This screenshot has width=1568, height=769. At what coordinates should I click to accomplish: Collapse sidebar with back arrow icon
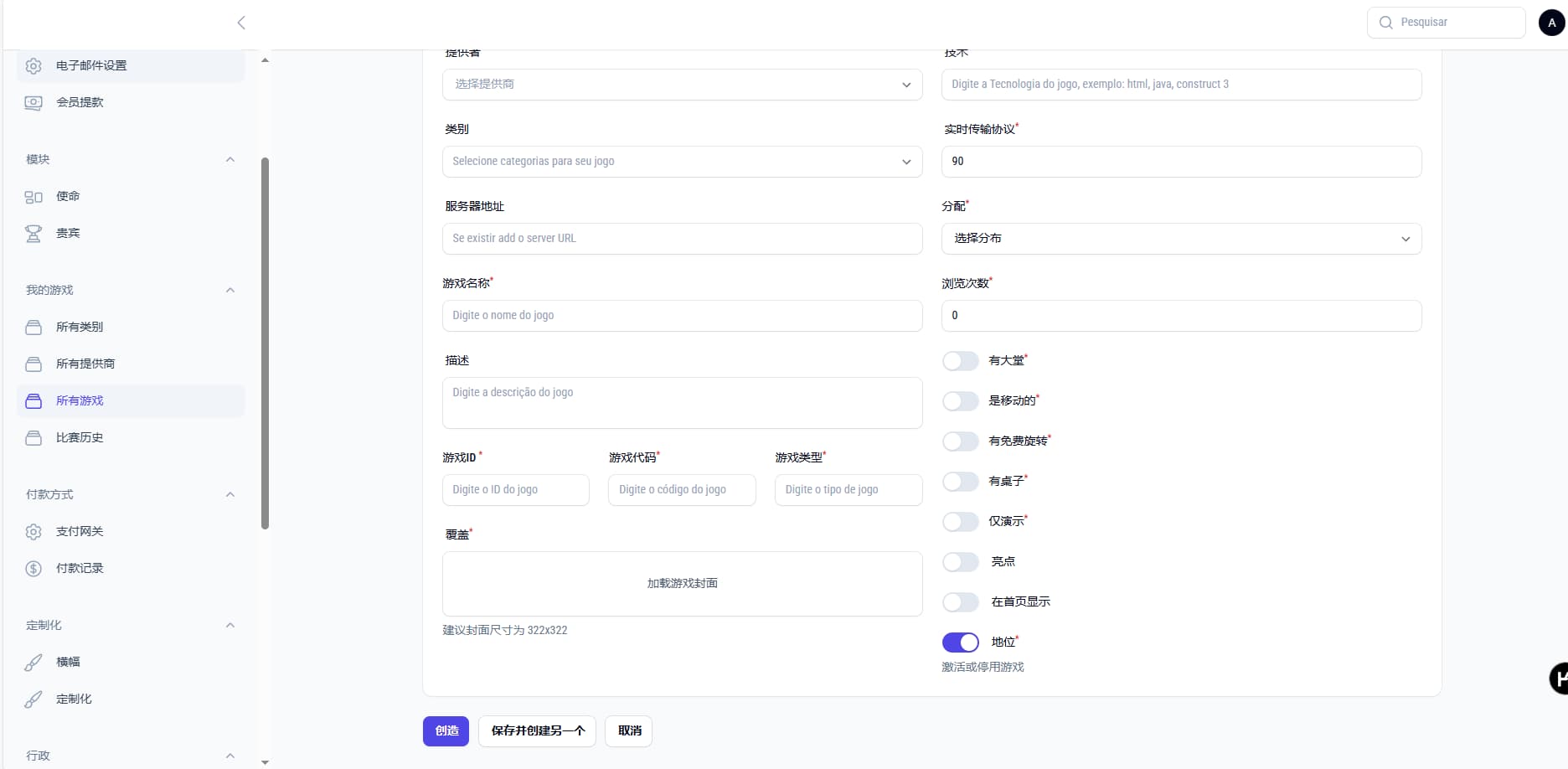click(x=241, y=23)
